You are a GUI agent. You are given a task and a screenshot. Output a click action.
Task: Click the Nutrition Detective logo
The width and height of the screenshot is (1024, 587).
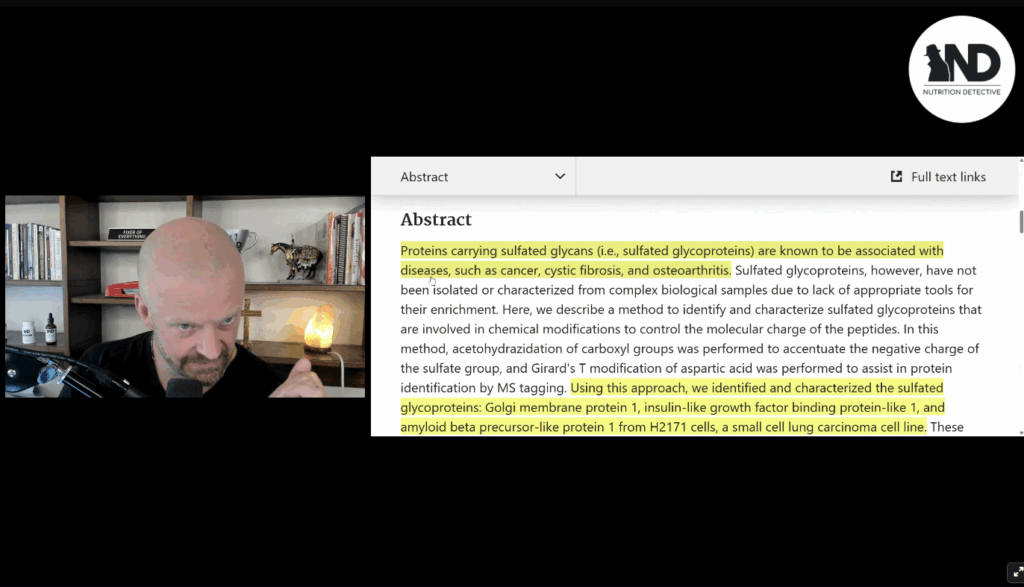tap(961, 69)
